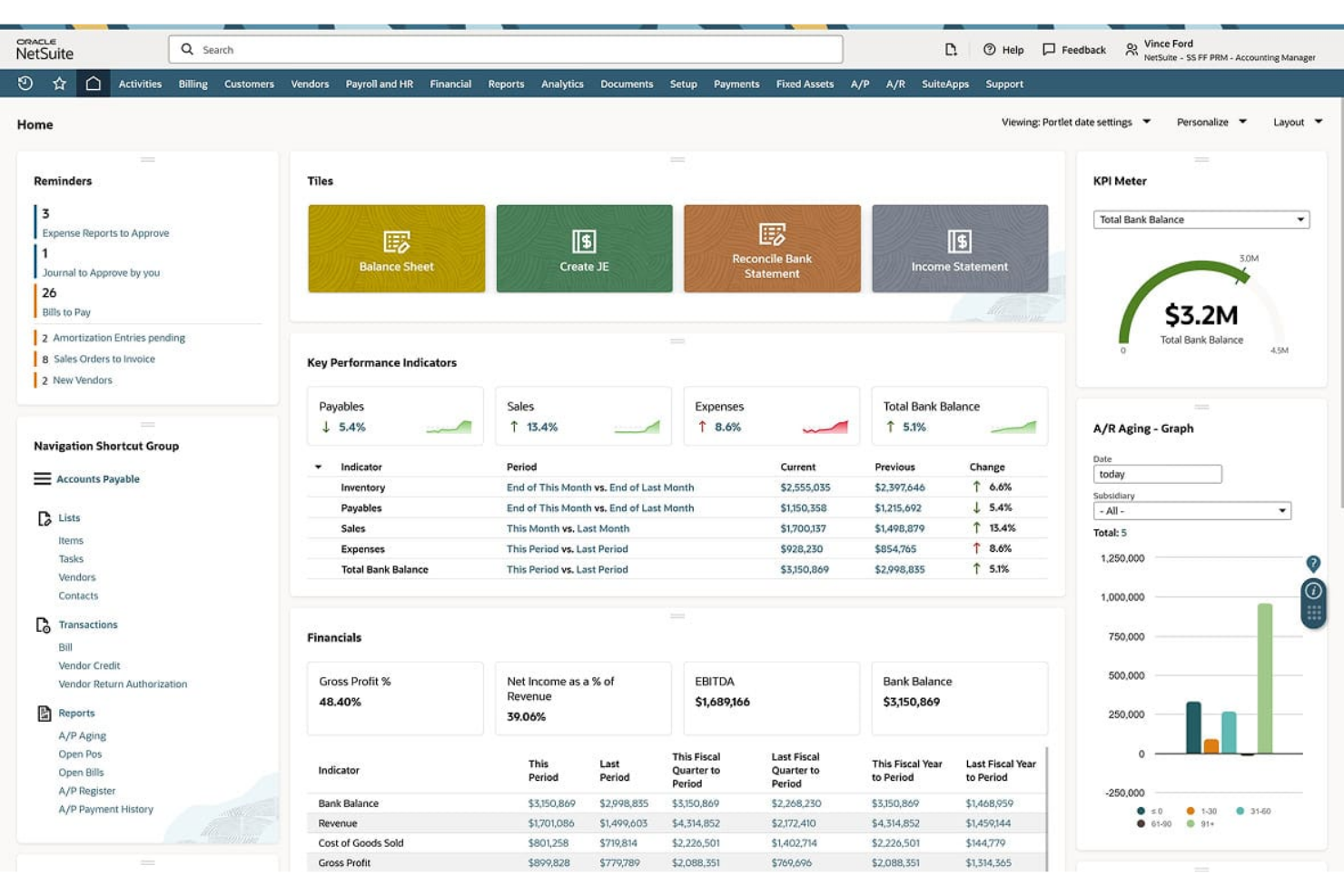1344x896 pixels.
Task: Click the blue question mark floating icon
Action: click(x=1313, y=564)
